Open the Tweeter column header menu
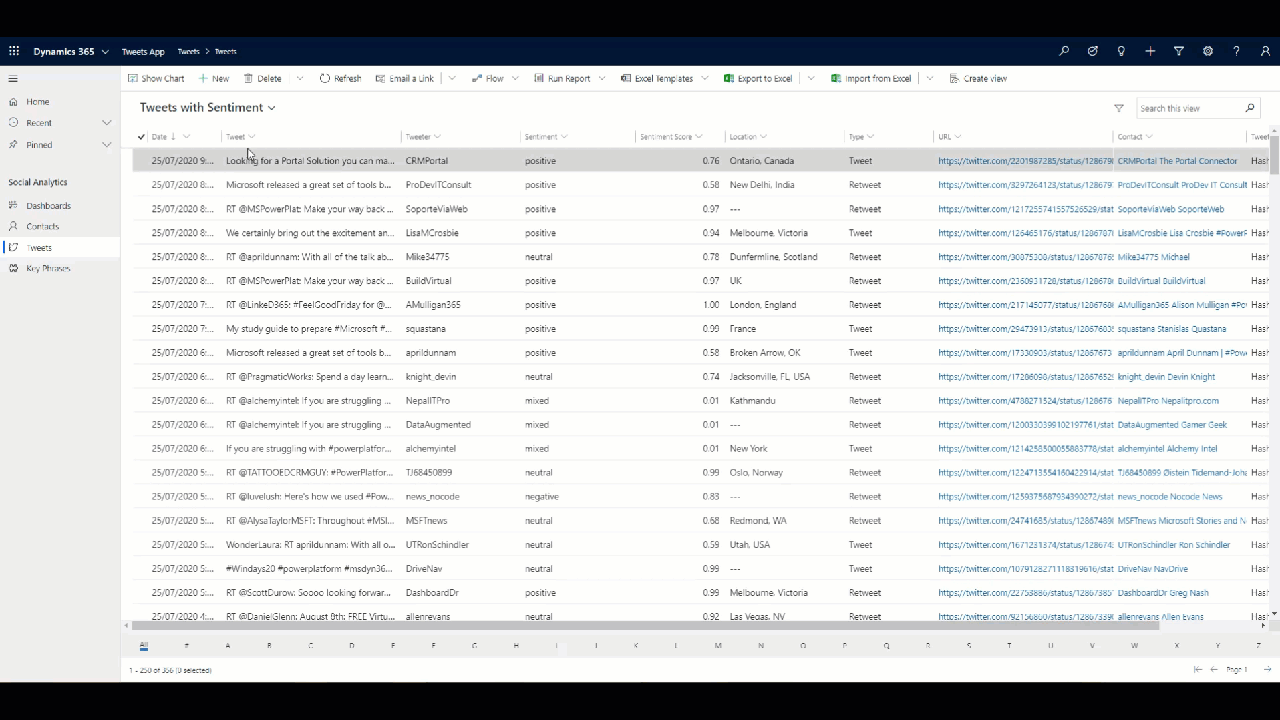Viewport: 1280px width, 720px height. tap(423, 136)
